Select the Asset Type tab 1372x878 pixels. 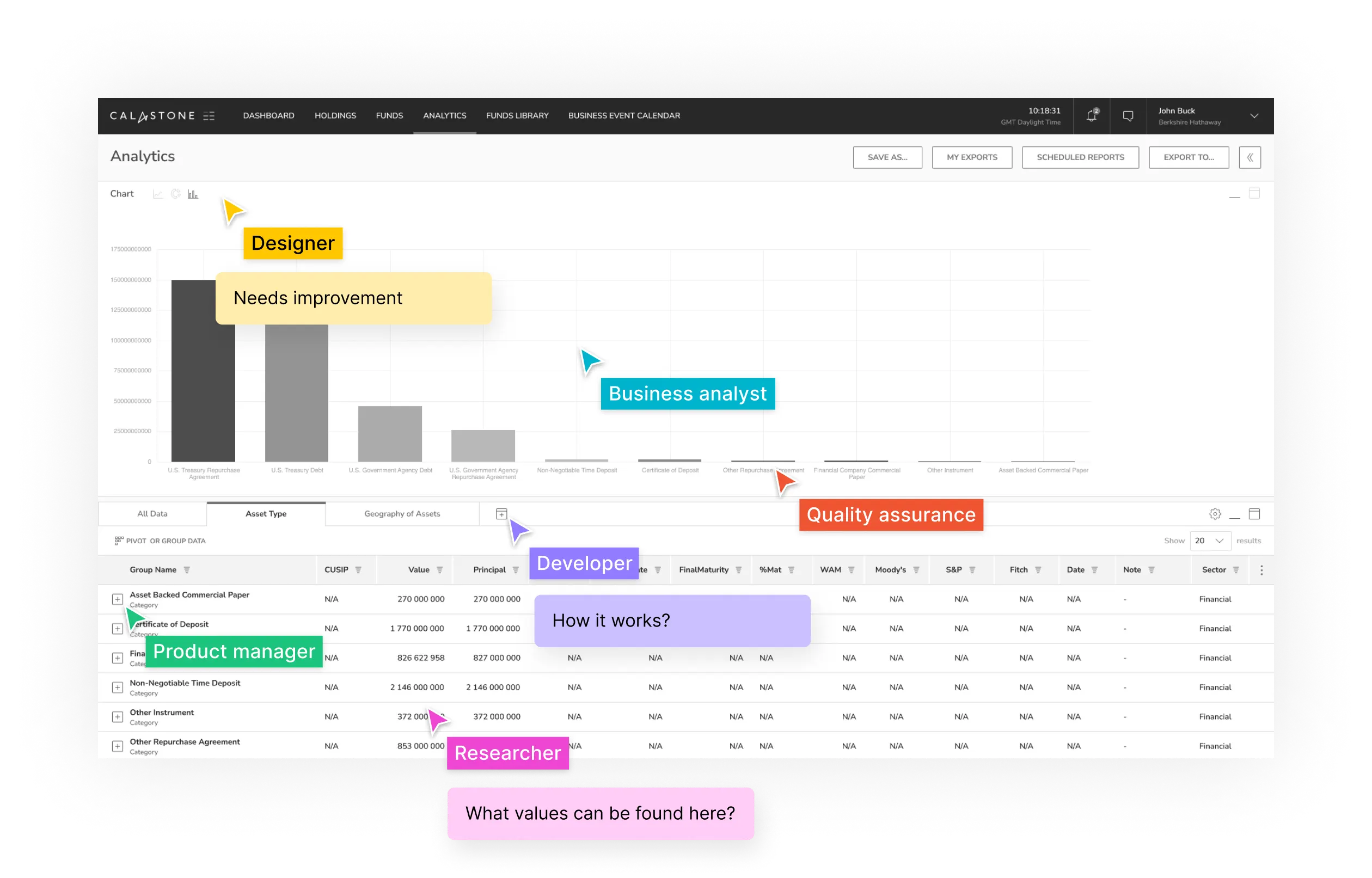click(x=265, y=513)
